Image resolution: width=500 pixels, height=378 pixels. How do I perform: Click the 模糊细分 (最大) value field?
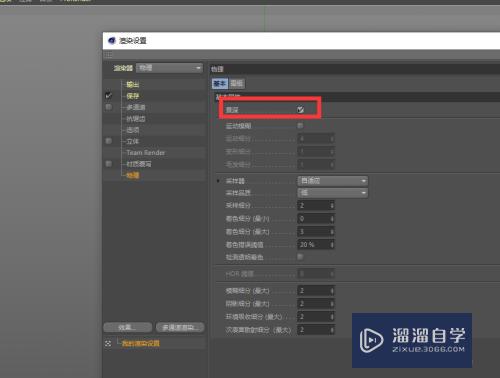point(316,291)
